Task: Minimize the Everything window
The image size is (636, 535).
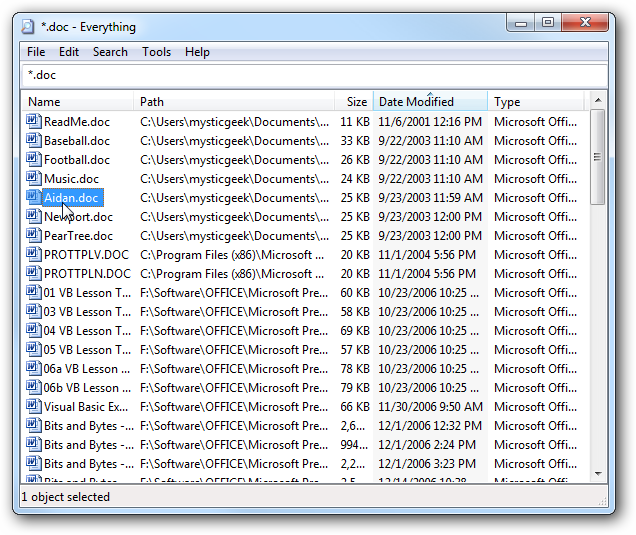Action: pos(521,23)
